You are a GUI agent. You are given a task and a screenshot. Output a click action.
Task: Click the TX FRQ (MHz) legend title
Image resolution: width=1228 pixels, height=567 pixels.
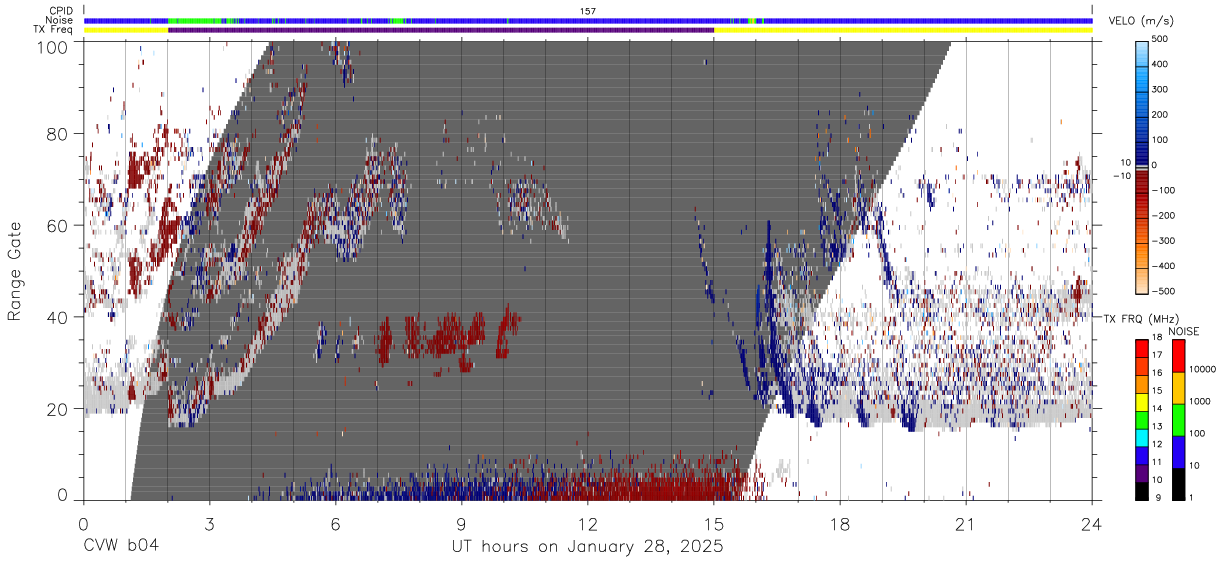(x=1139, y=319)
